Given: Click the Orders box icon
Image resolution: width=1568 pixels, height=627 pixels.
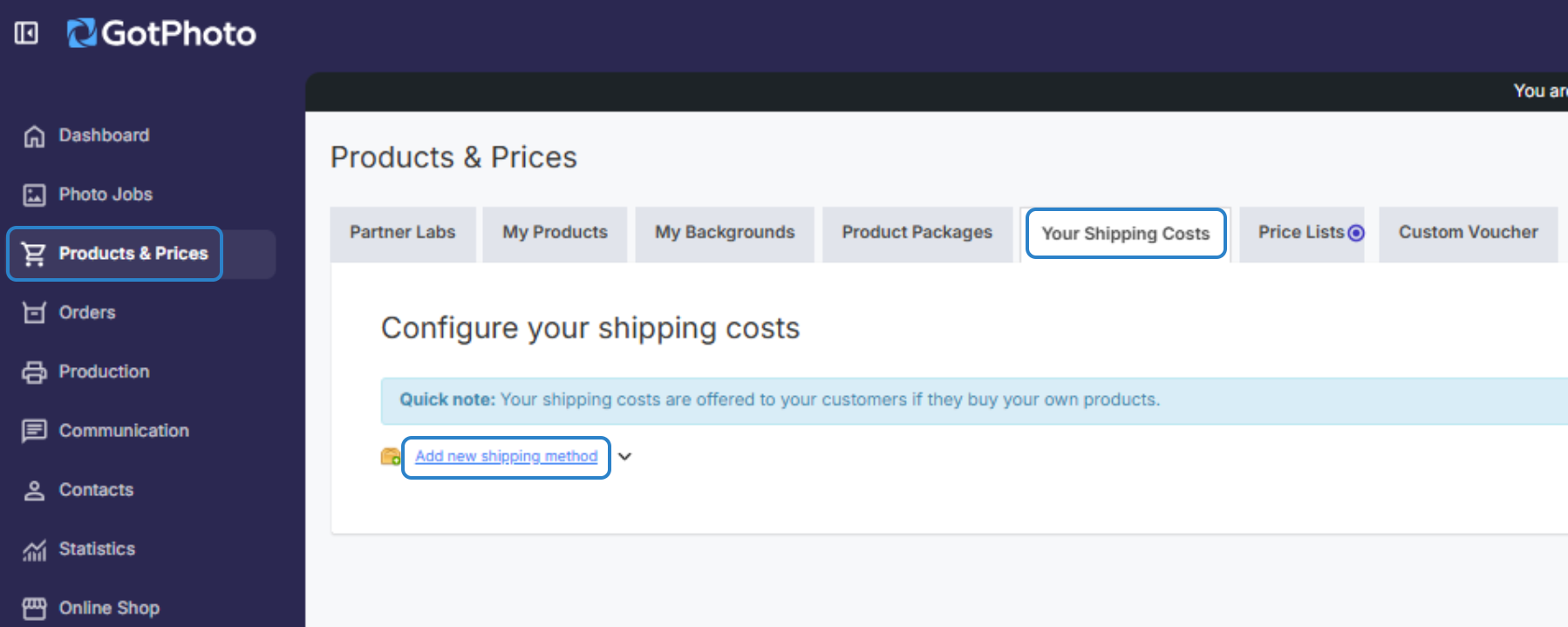Looking at the screenshot, I should pos(34,312).
